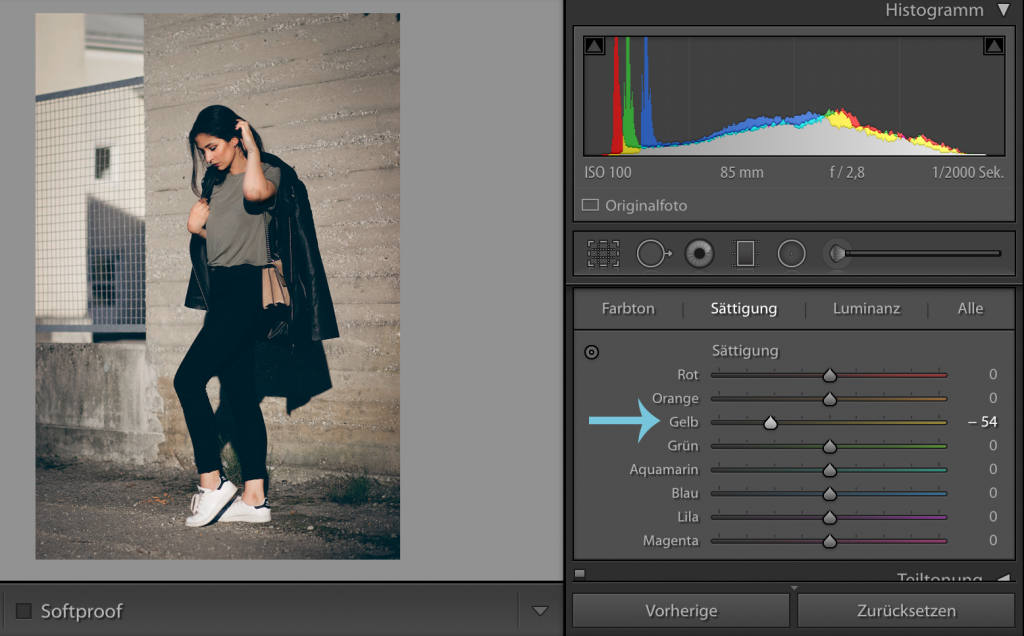Open the toolbar options dropdown arrow
The height and width of the screenshot is (636, 1024).
(x=540, y=611)
